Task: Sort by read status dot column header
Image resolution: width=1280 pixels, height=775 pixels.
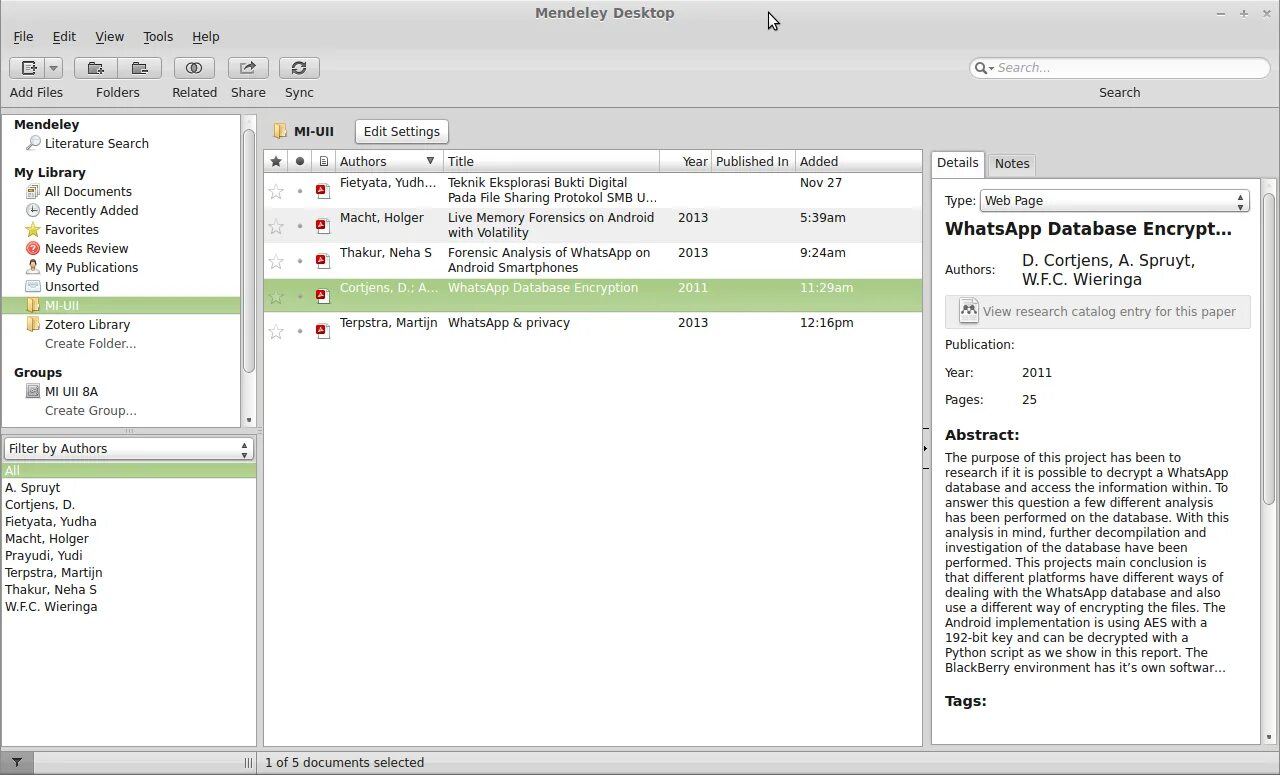Action: coord(300,161)
